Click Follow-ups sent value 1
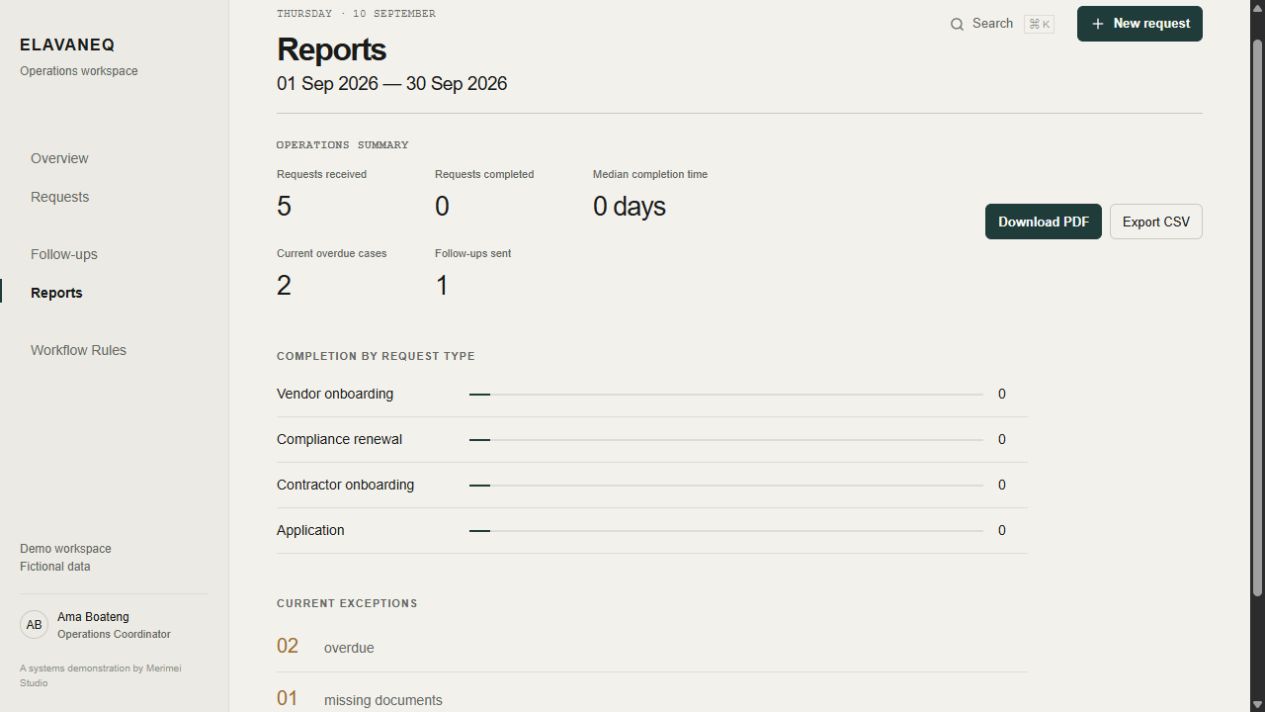The image size is (1265, 712). (441, 286)
